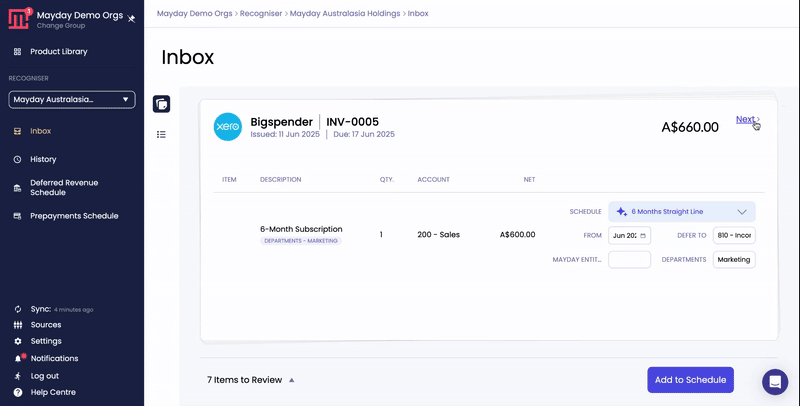Viewport: 800px width, 406px height.
Task: Click the Sources sliders icon
Action: point(18,325)
